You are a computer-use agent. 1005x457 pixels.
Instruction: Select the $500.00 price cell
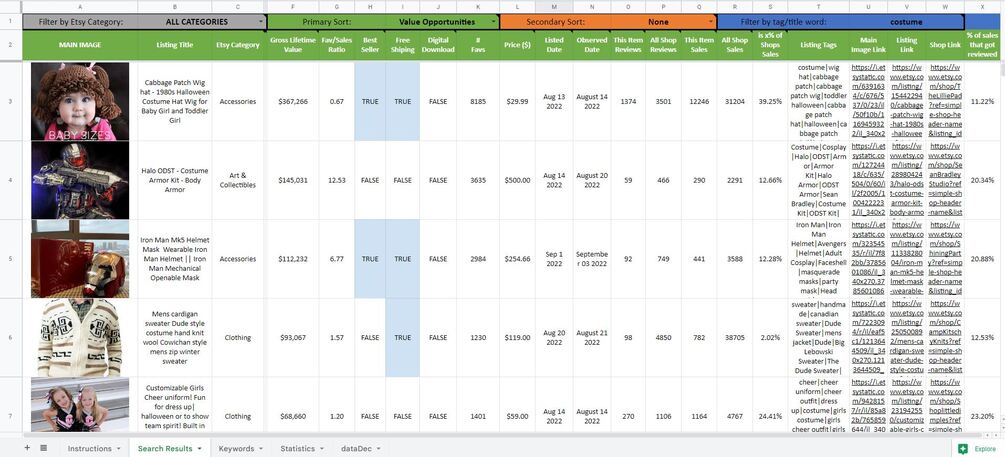point(517,180)
